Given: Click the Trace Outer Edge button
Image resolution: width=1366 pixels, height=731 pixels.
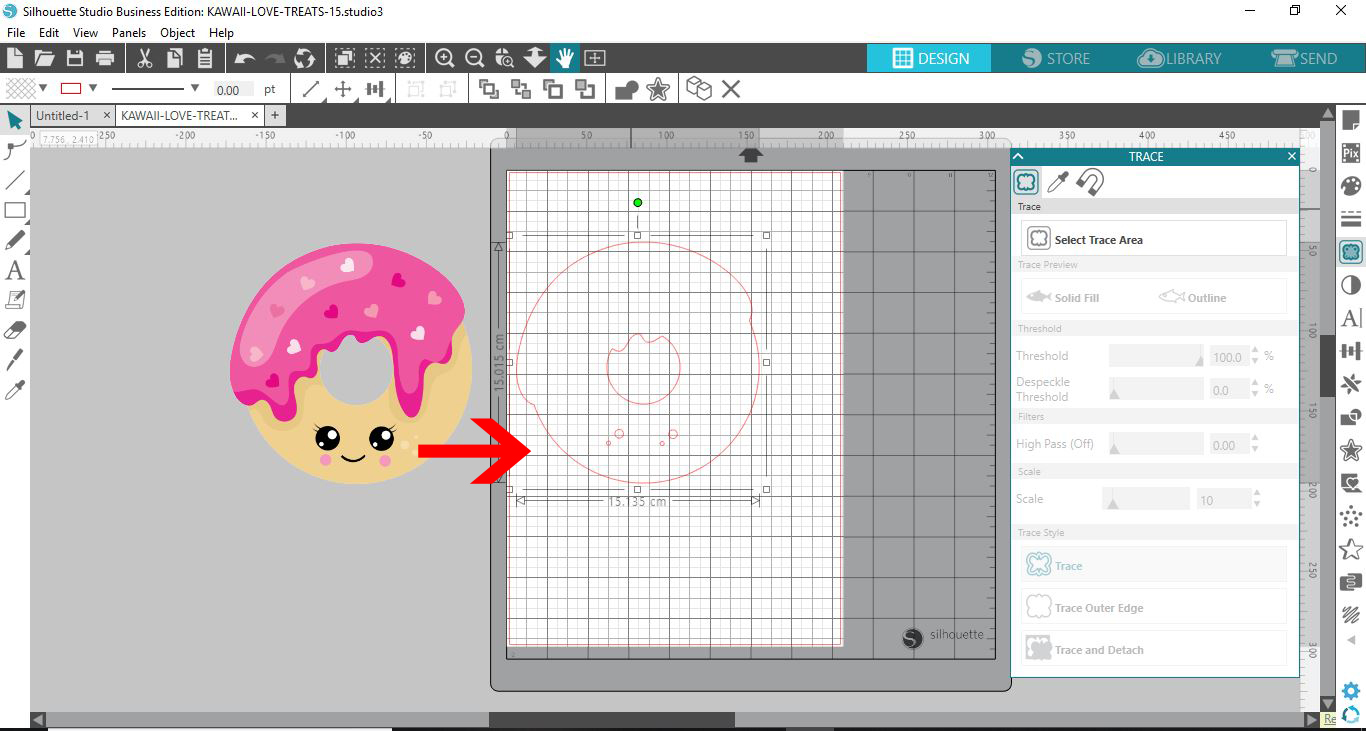Looking at the screenshot, I should (x=1154, y=607).
